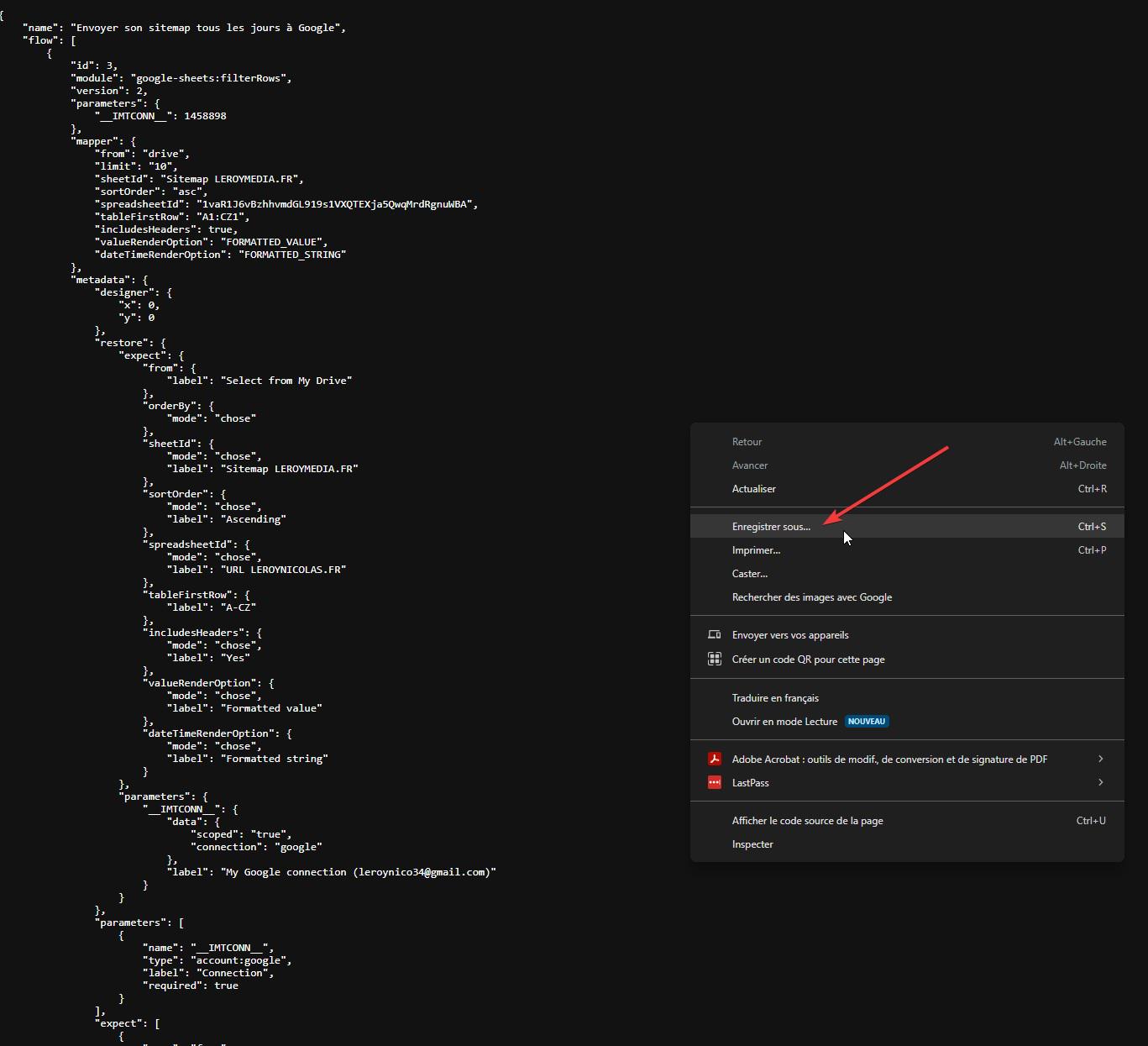Screen dimensions: 1148x1046
Task: Pick "Caster..." in the context menu
Action: (x=907, y=574)
